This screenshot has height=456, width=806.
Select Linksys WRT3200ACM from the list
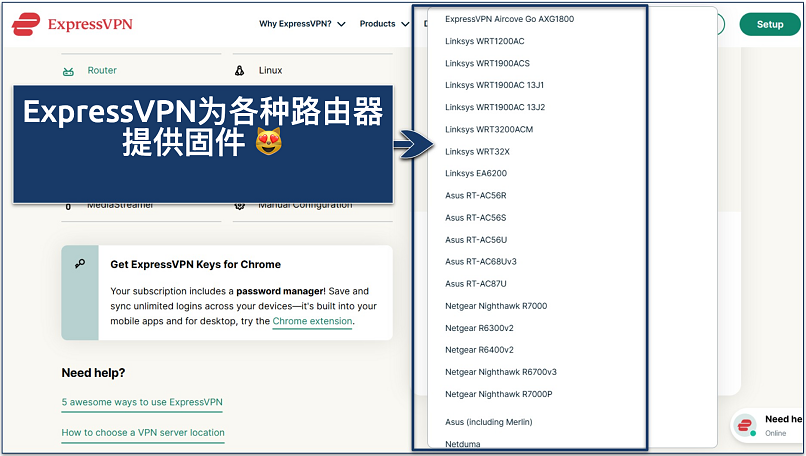(x=489, y=129)
